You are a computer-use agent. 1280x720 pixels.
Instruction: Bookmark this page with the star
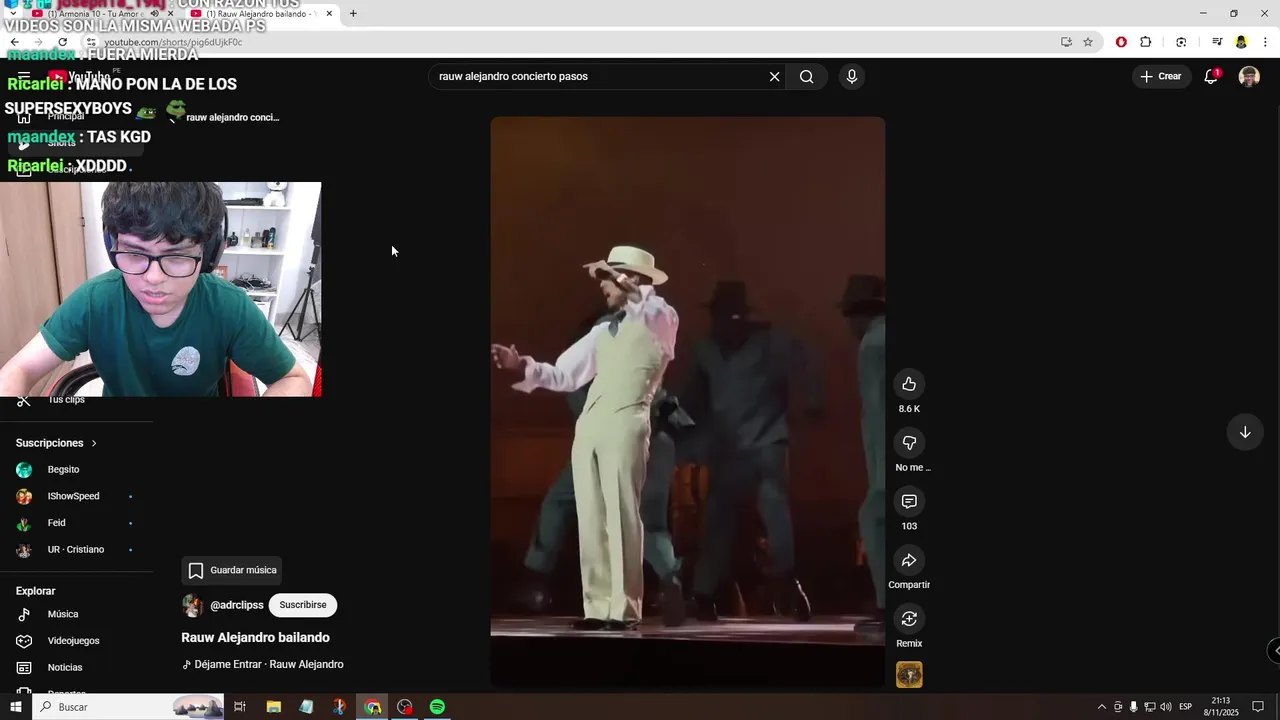pyautogui.click(x=1088, y=42)
